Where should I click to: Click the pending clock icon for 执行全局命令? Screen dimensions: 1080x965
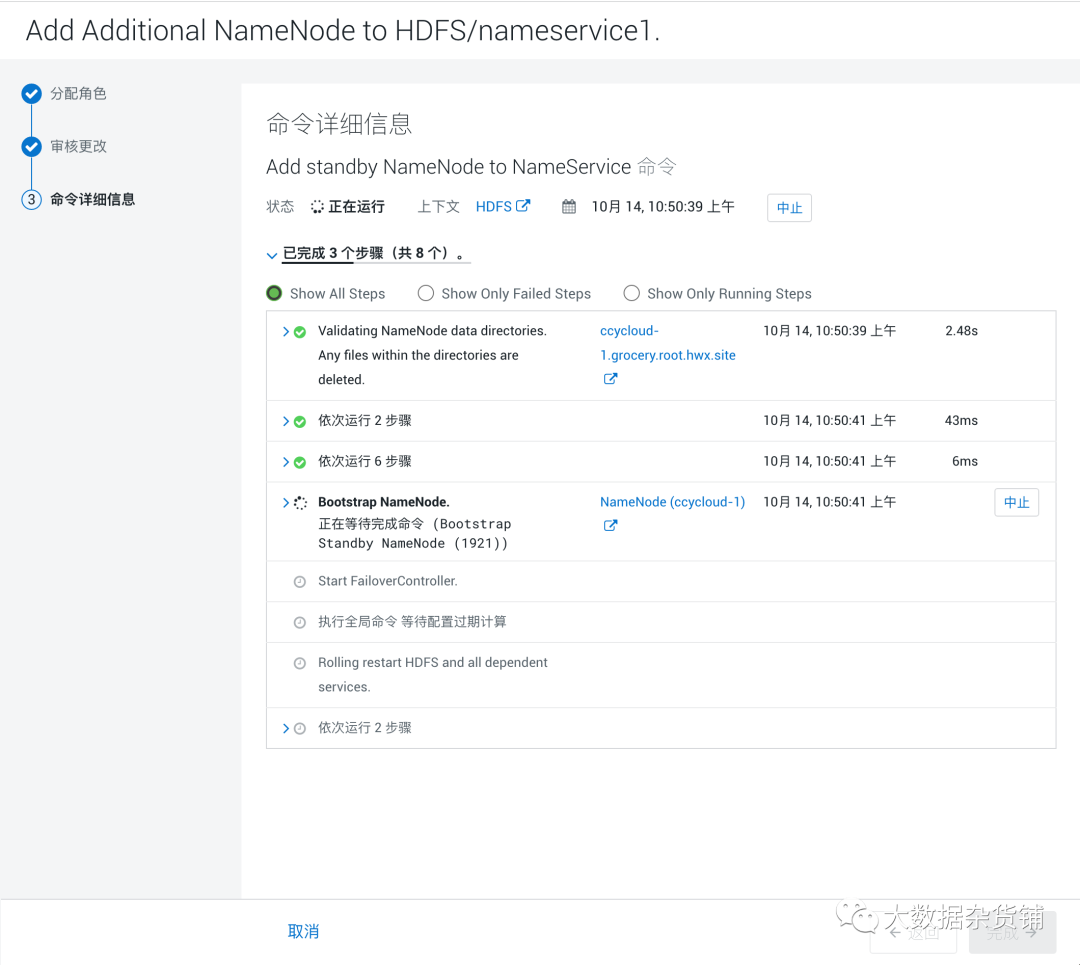point(300,623)
